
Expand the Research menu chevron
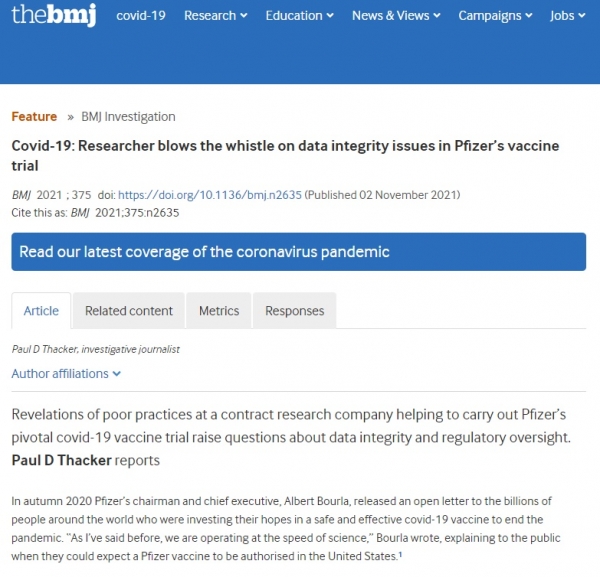point(244,16)
